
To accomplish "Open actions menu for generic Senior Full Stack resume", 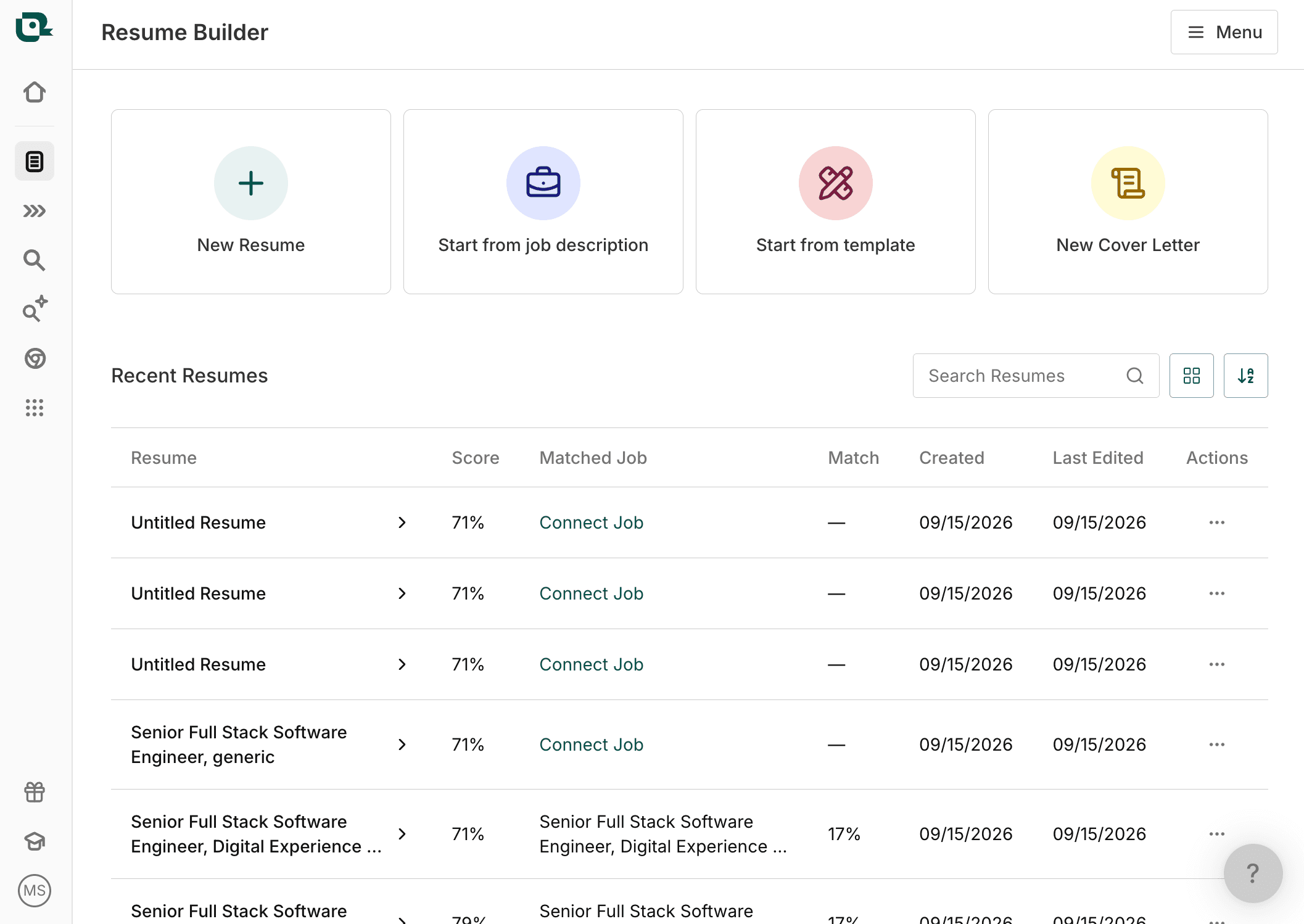I will tap(1217, 745).
